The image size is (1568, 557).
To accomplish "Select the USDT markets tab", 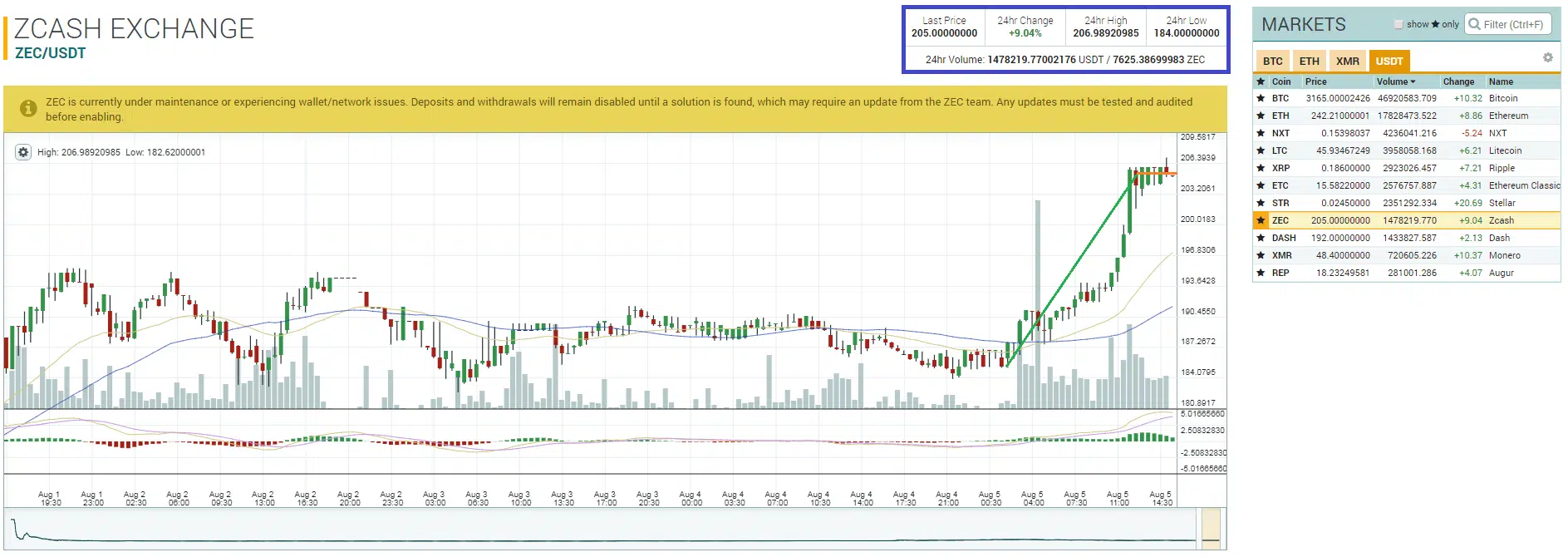I will coord(1389,61).
